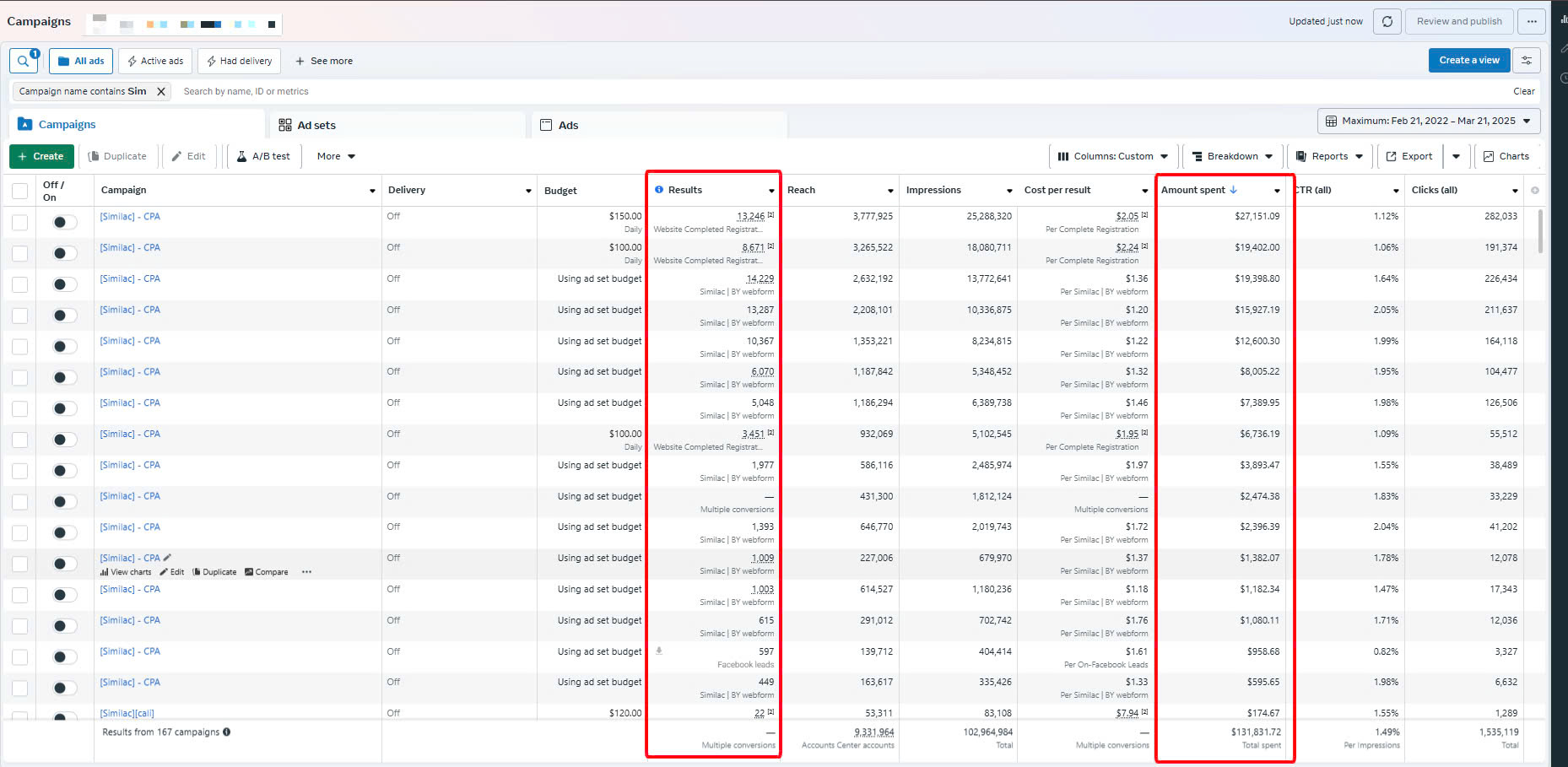Click the refresh icon beside Updated just now
Image resolution: width=1568 pixels, height=767 pixels.
[1387, 21]
